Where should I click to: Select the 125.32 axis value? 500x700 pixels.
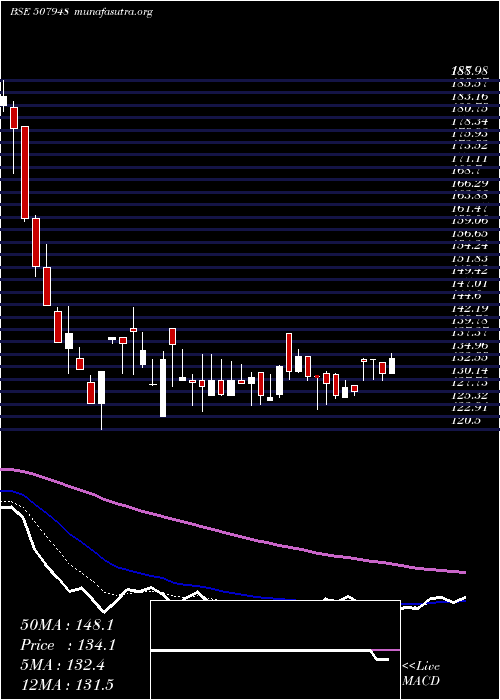point(470,396)
